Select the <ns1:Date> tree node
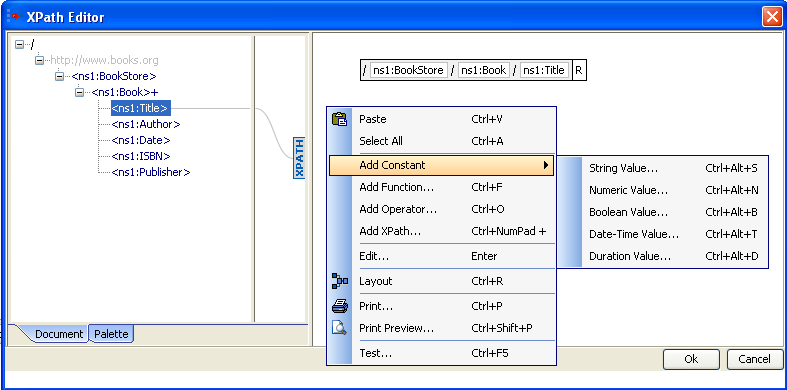Viewport: 787px width, 390px height. pyautogui.click(x=141, y=140)
